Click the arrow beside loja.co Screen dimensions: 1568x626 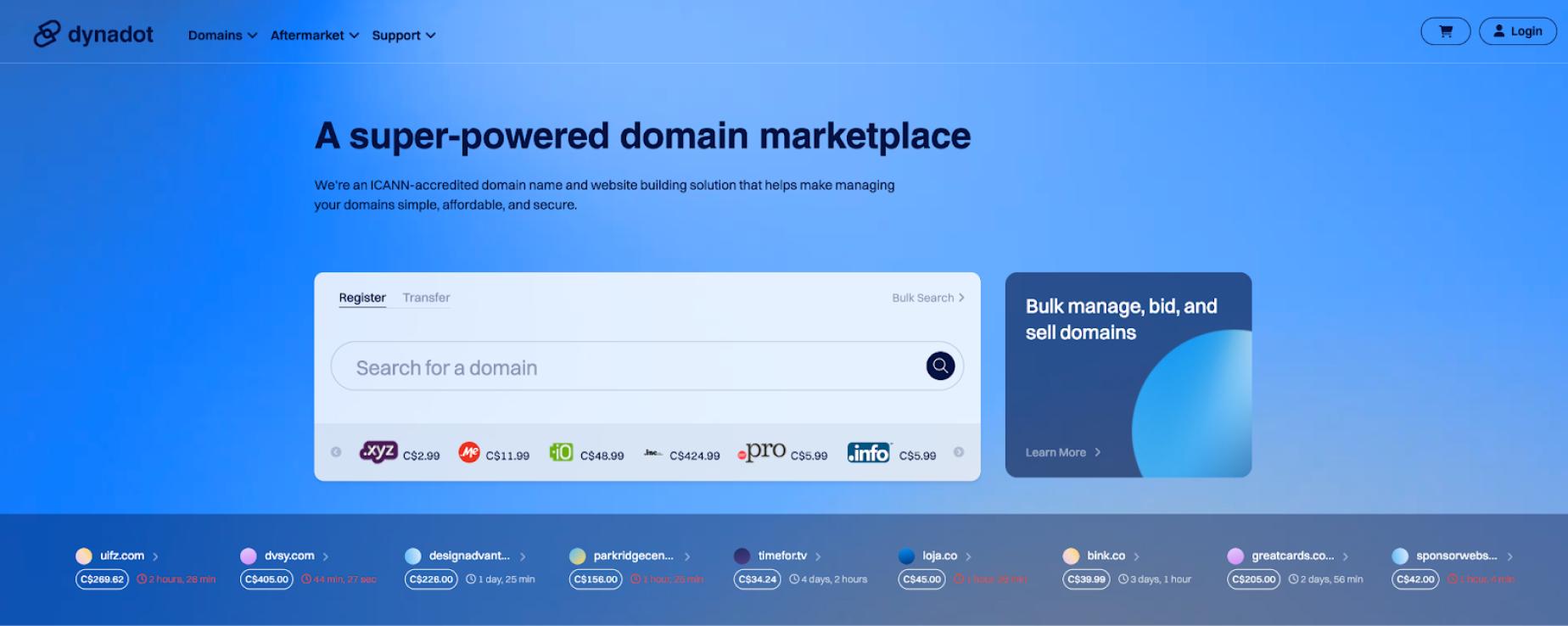coord(968,556)
